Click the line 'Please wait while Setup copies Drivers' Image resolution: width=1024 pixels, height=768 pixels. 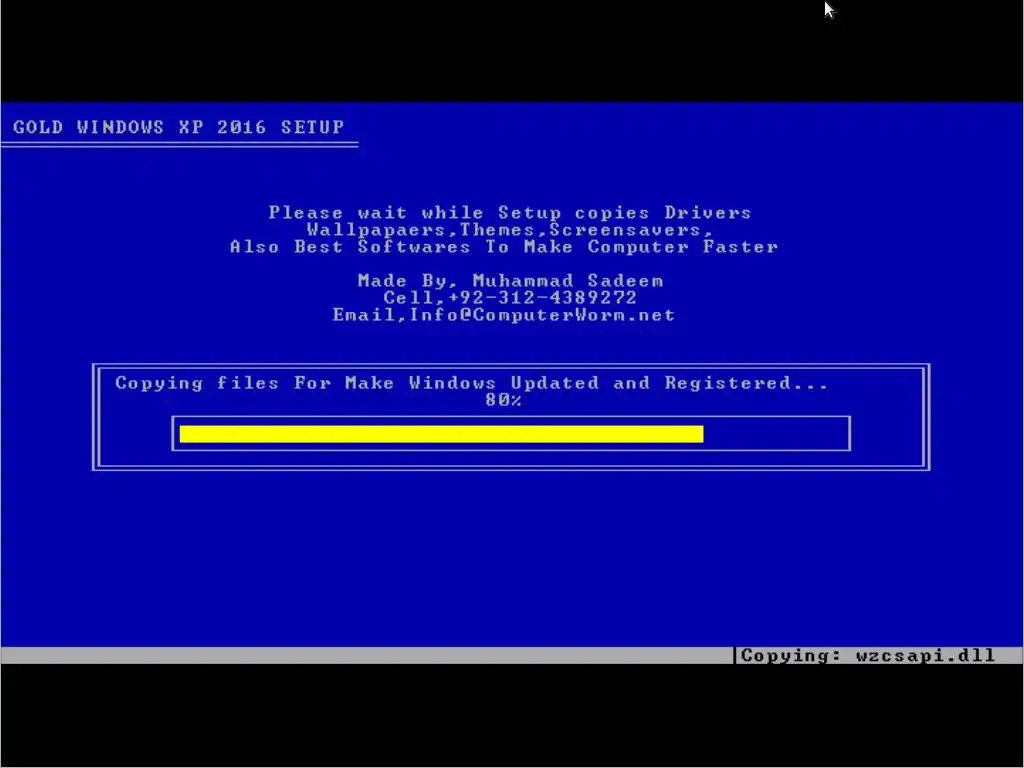pos(510,213)
